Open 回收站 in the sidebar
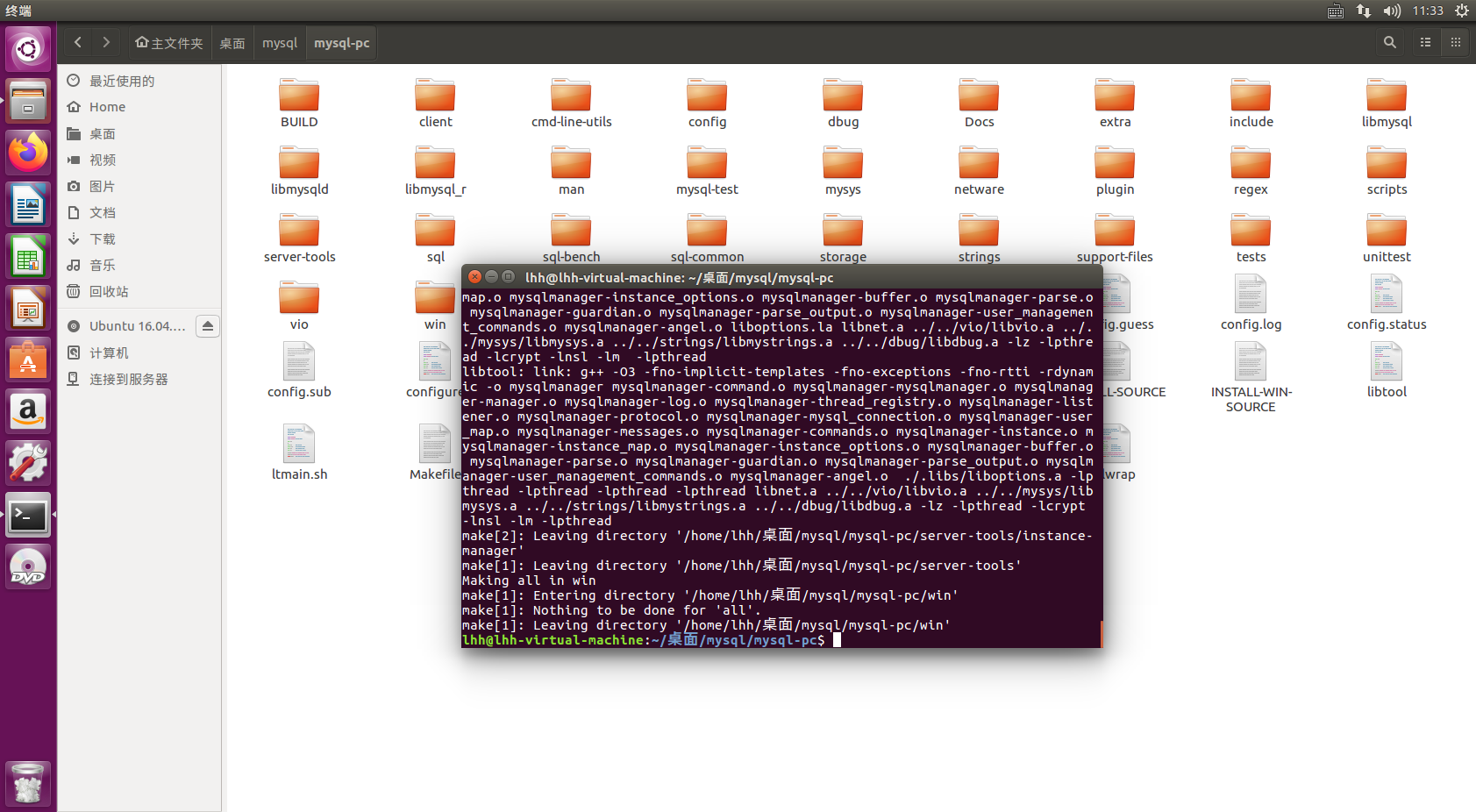The image size is (1476, 812). [139, 291]
